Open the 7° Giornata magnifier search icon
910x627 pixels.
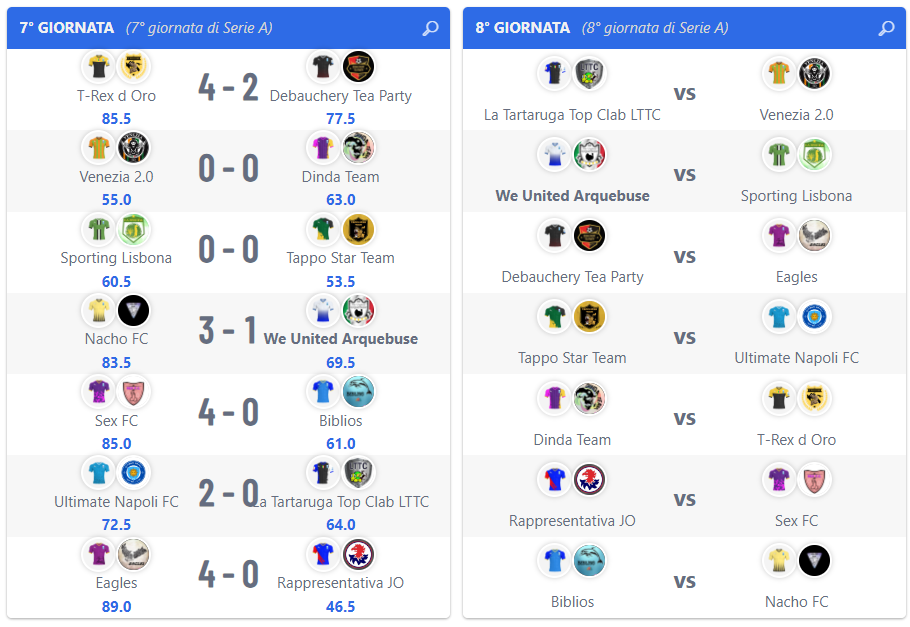(x=430, y=28)
